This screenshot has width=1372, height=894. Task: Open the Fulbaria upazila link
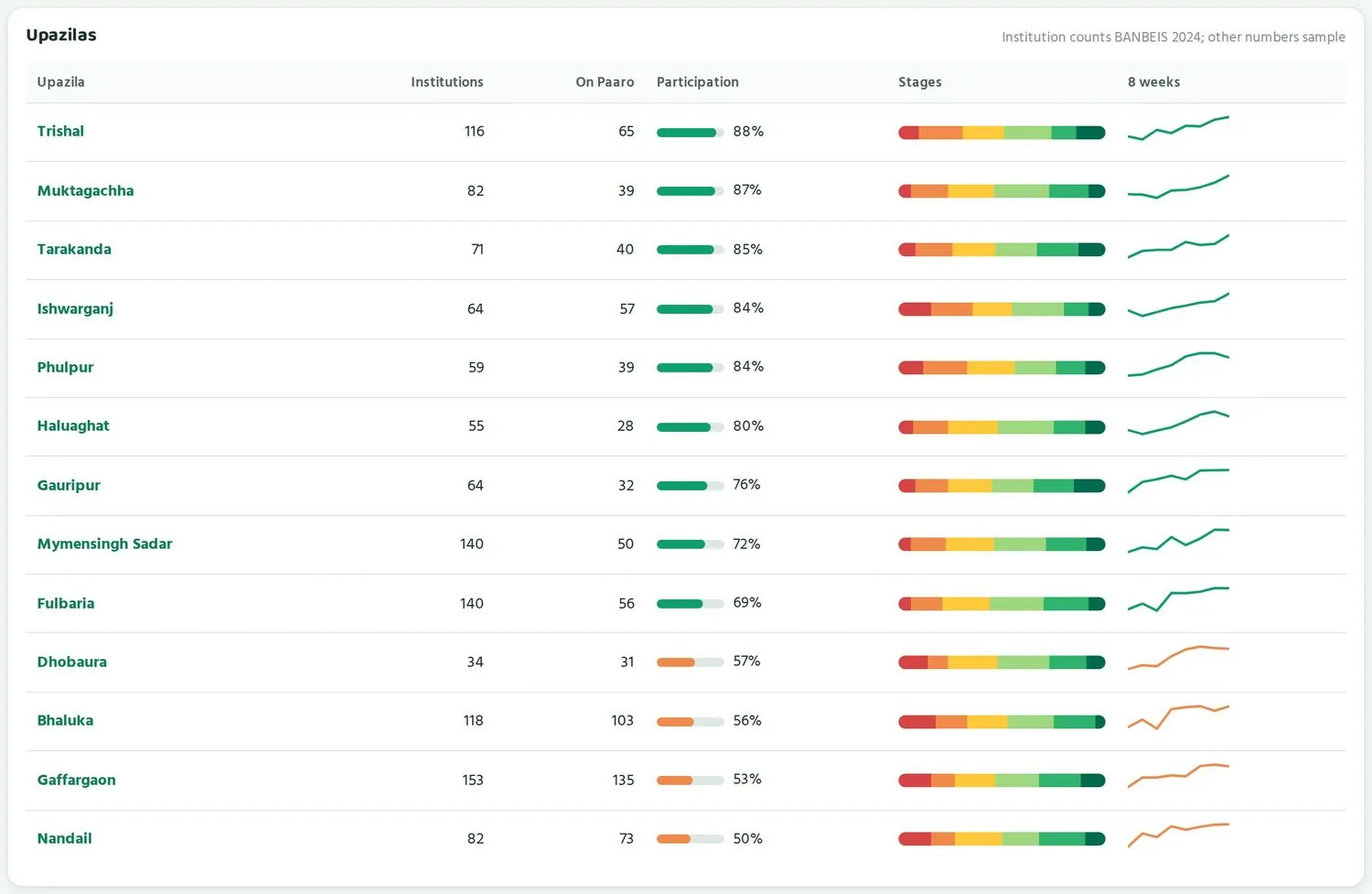(x=66, y=604)
